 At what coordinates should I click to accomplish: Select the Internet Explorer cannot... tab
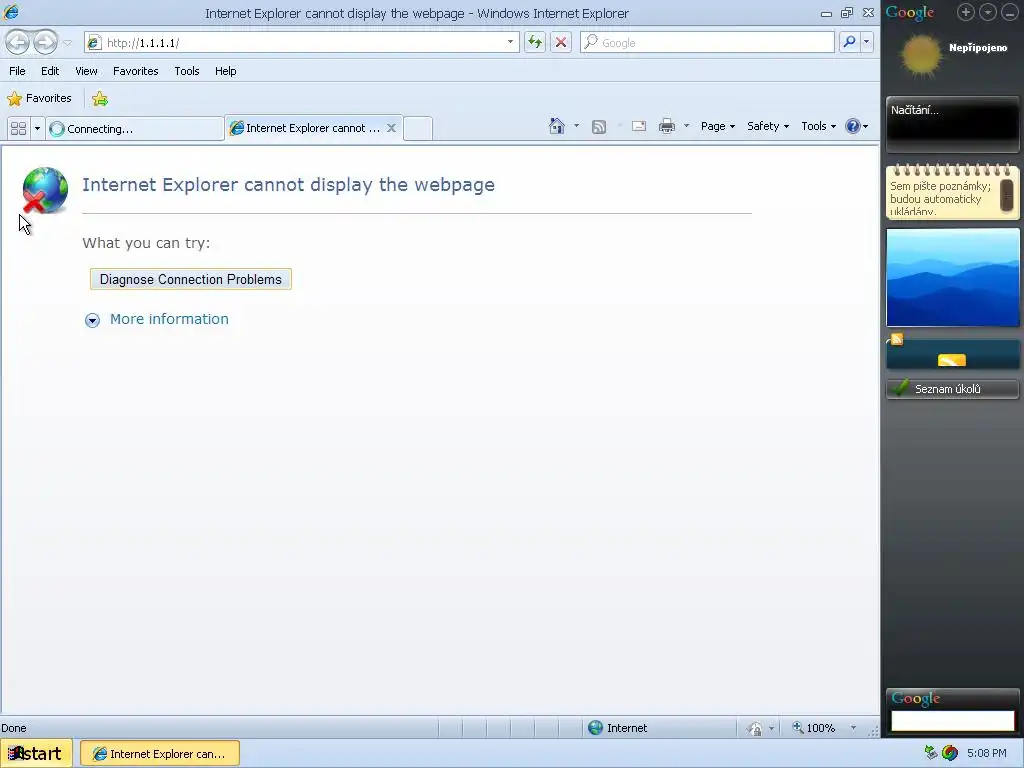313,128
